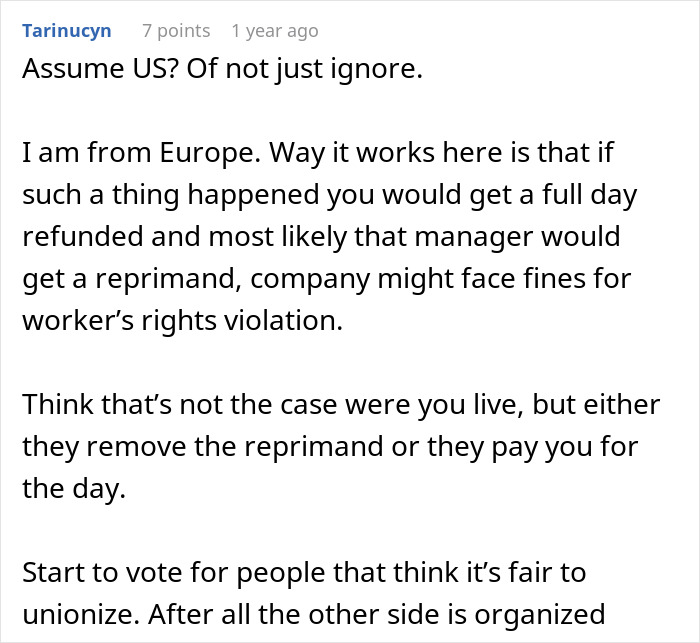Click the line 'Assume US? Of not just ignore.'

coord(222,69)
